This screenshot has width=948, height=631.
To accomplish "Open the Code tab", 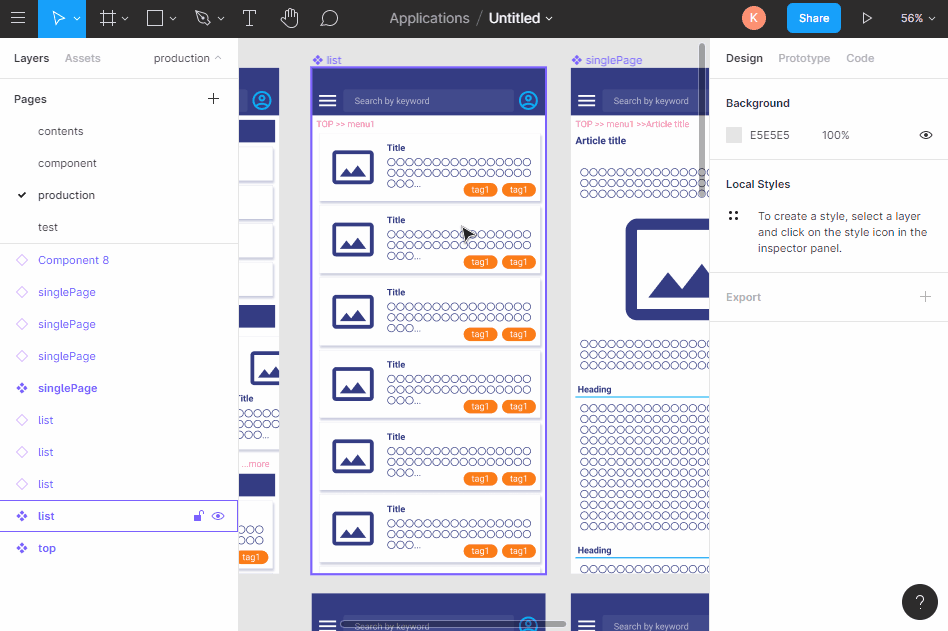I will point(860,58).
